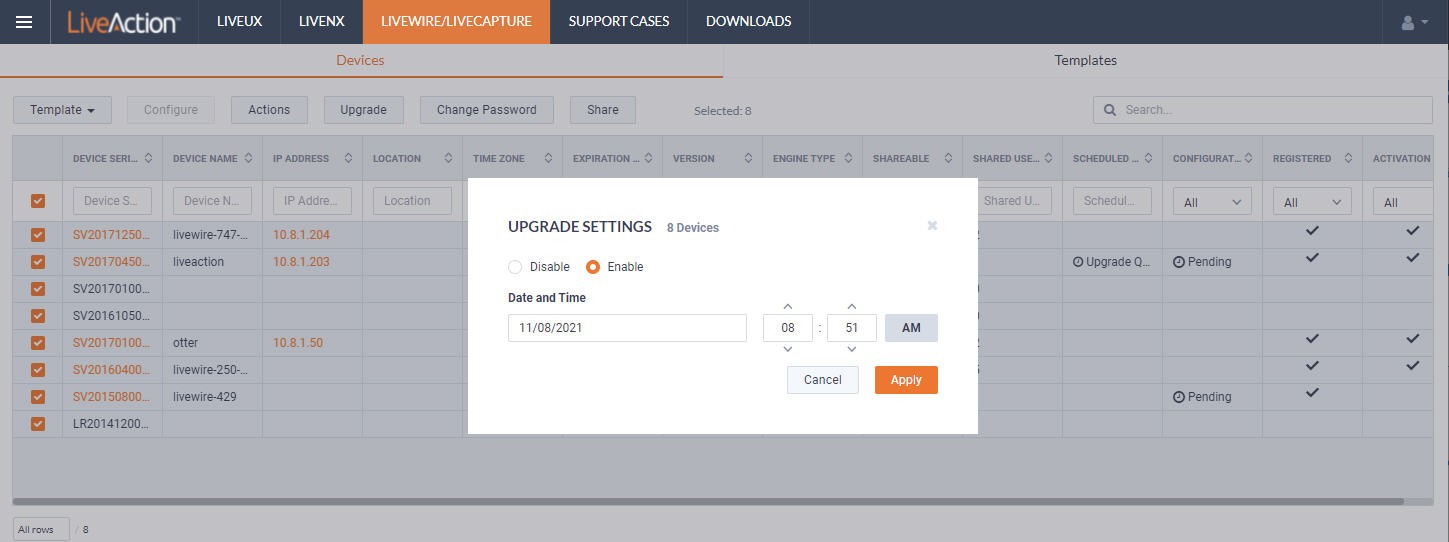Click the Cancel button
1449x542 pixels.
tap(822, 380)
